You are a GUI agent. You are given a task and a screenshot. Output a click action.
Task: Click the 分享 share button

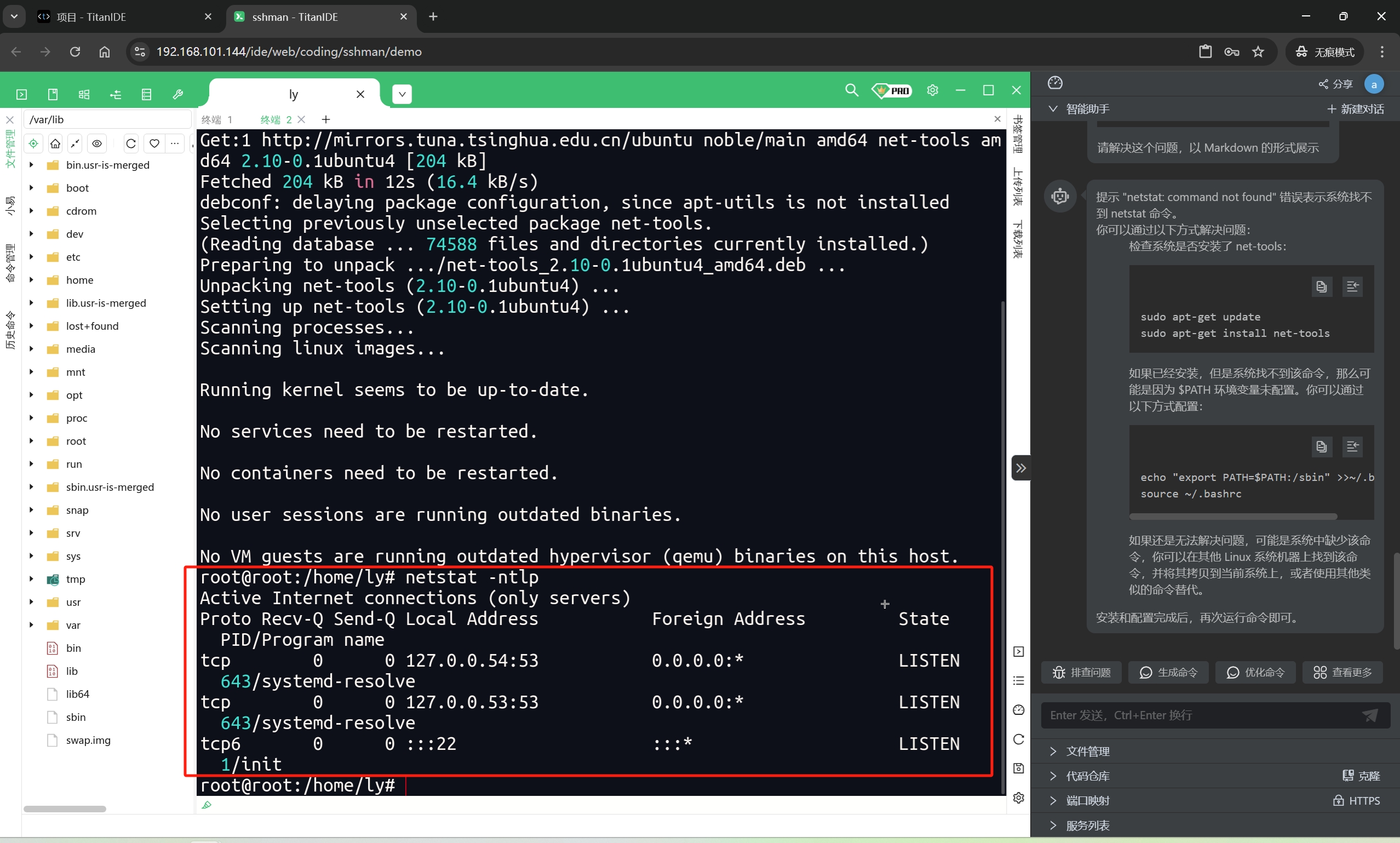click(1336, 84)
